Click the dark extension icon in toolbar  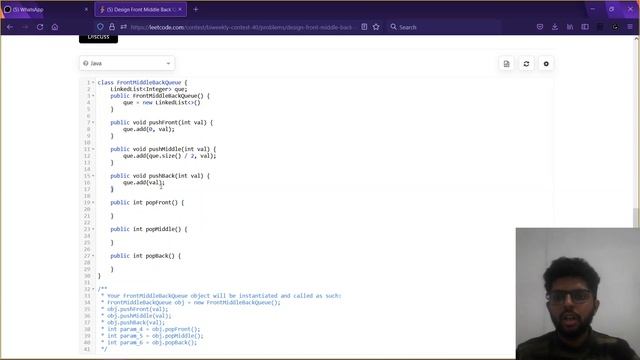point(600,27)
